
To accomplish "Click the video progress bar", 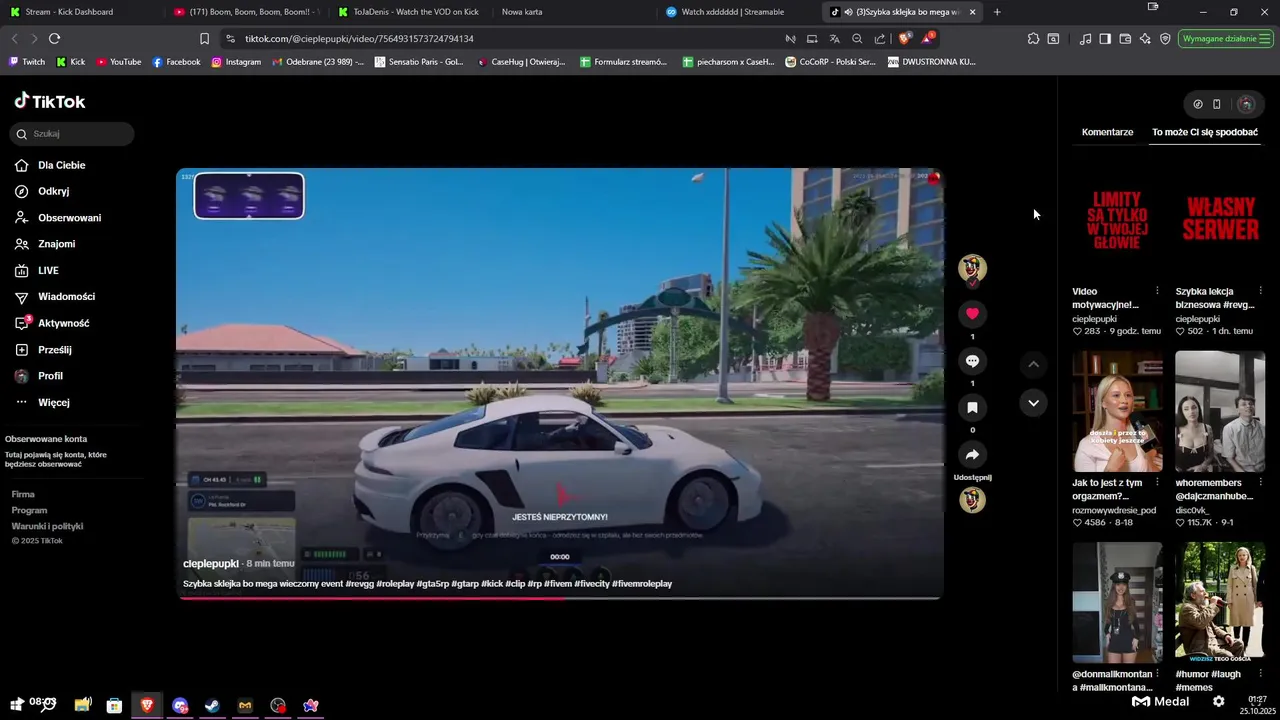I will [x=560, y=598].
